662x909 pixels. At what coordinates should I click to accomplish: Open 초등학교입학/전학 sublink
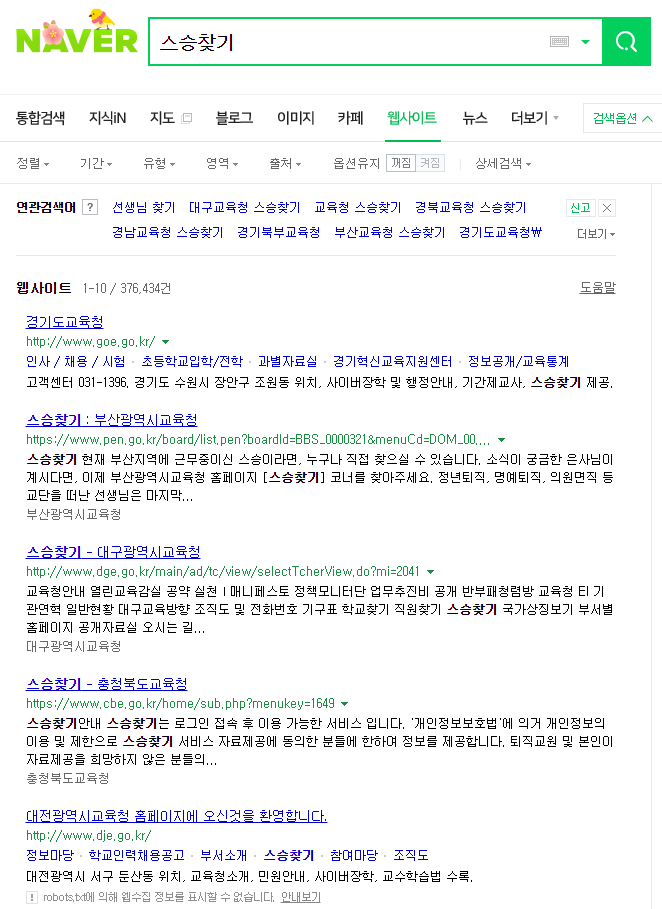point(192,362)
